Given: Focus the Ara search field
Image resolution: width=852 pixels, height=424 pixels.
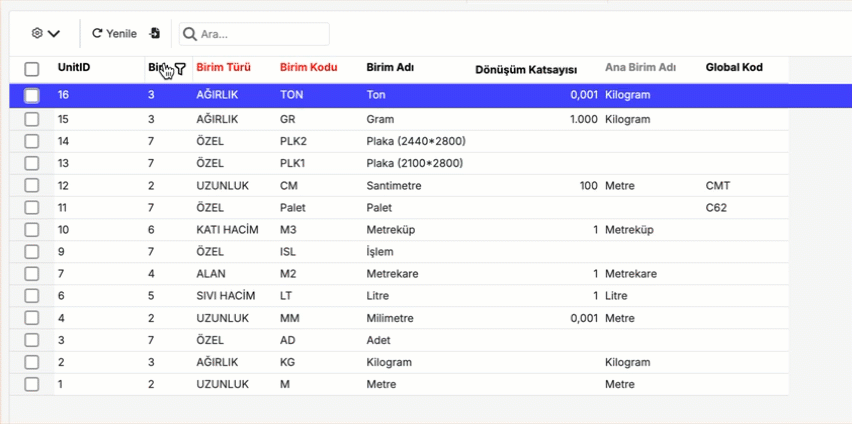Looking at the screenshot, I should coord(262,34).
